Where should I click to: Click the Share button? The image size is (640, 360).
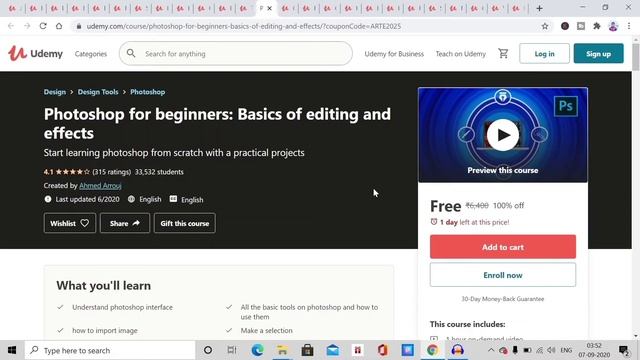125,223
